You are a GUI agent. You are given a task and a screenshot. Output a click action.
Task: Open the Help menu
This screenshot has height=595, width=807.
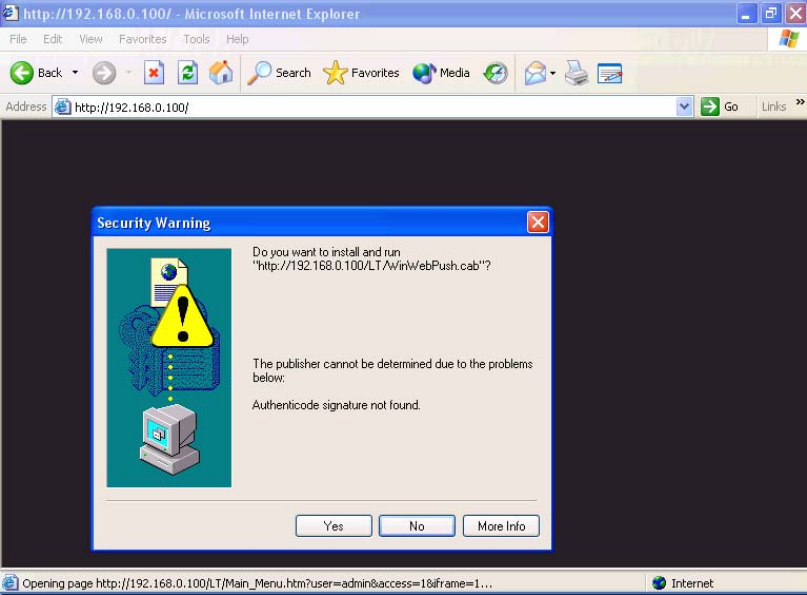(237, 39)
